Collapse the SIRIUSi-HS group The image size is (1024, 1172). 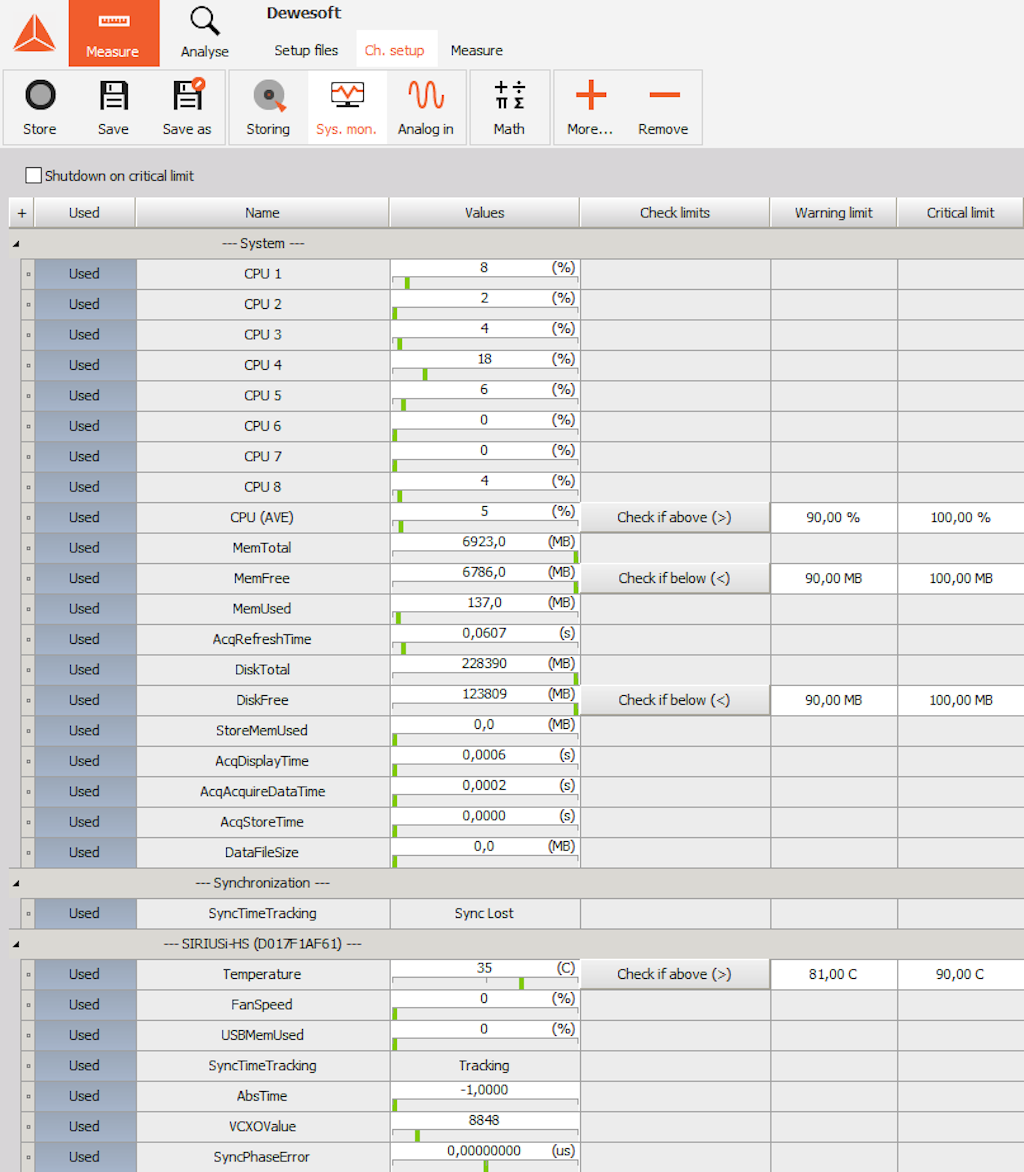16,944
